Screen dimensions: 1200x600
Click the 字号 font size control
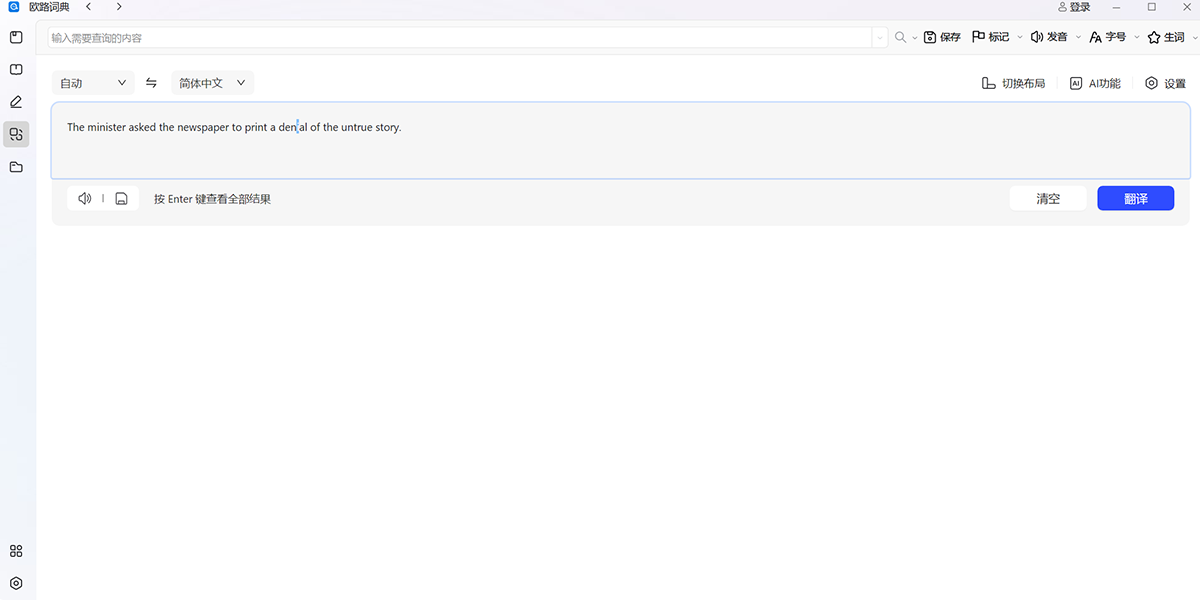pyautogui.click(x=1108, y=37)
